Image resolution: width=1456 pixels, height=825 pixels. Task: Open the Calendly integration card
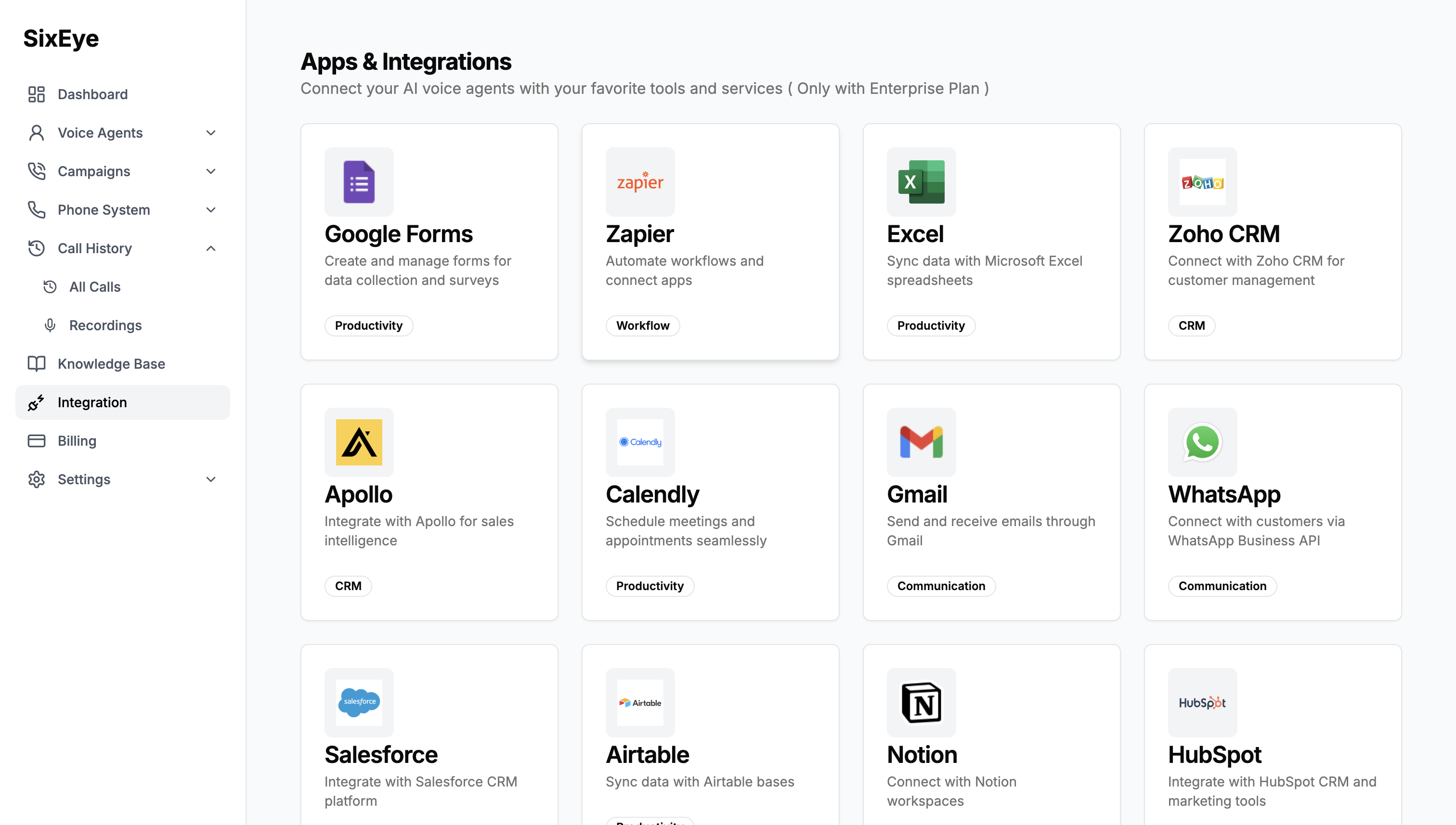[710, 502]
